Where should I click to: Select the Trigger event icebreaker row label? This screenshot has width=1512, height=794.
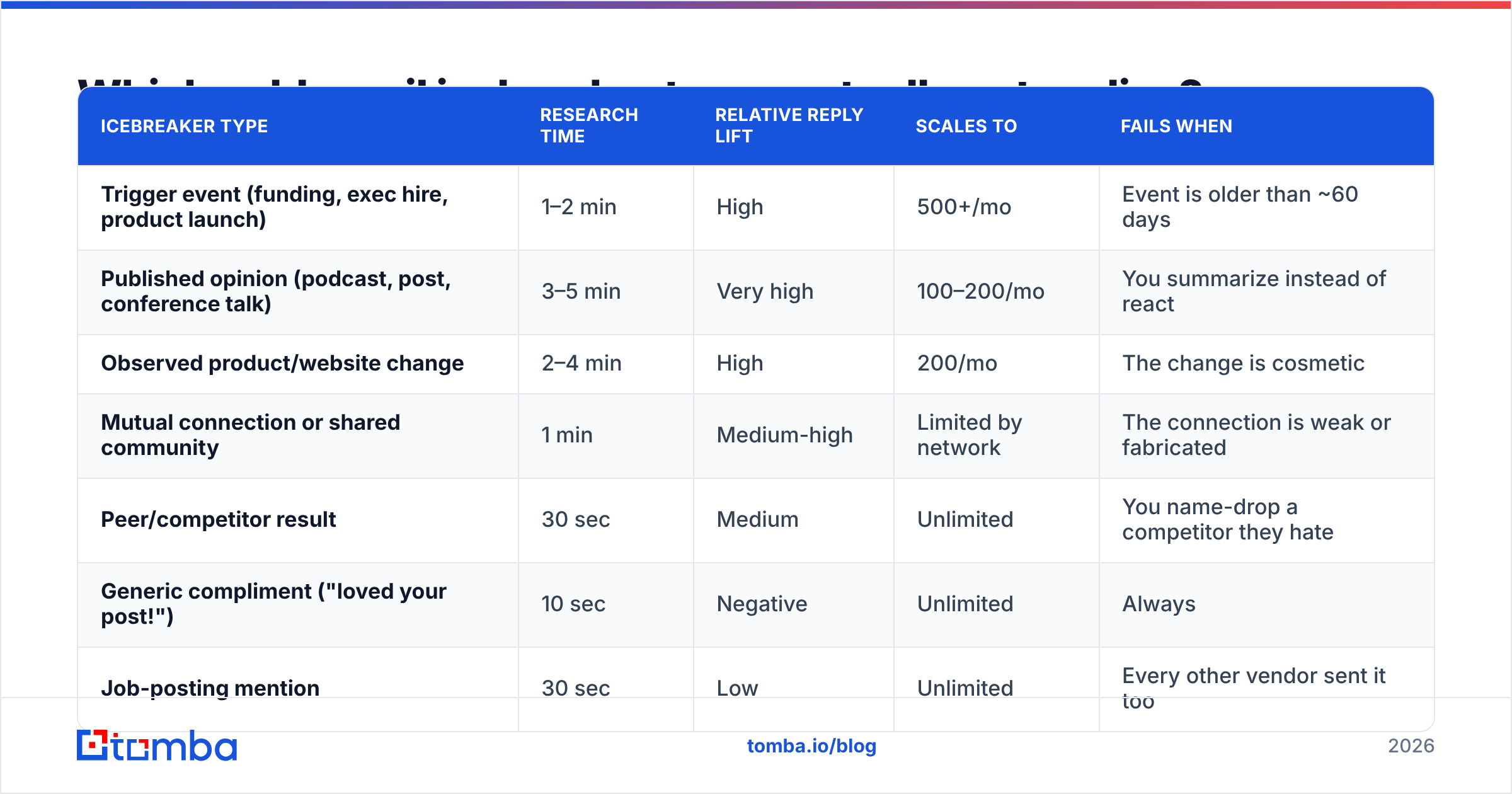[275, 207]
